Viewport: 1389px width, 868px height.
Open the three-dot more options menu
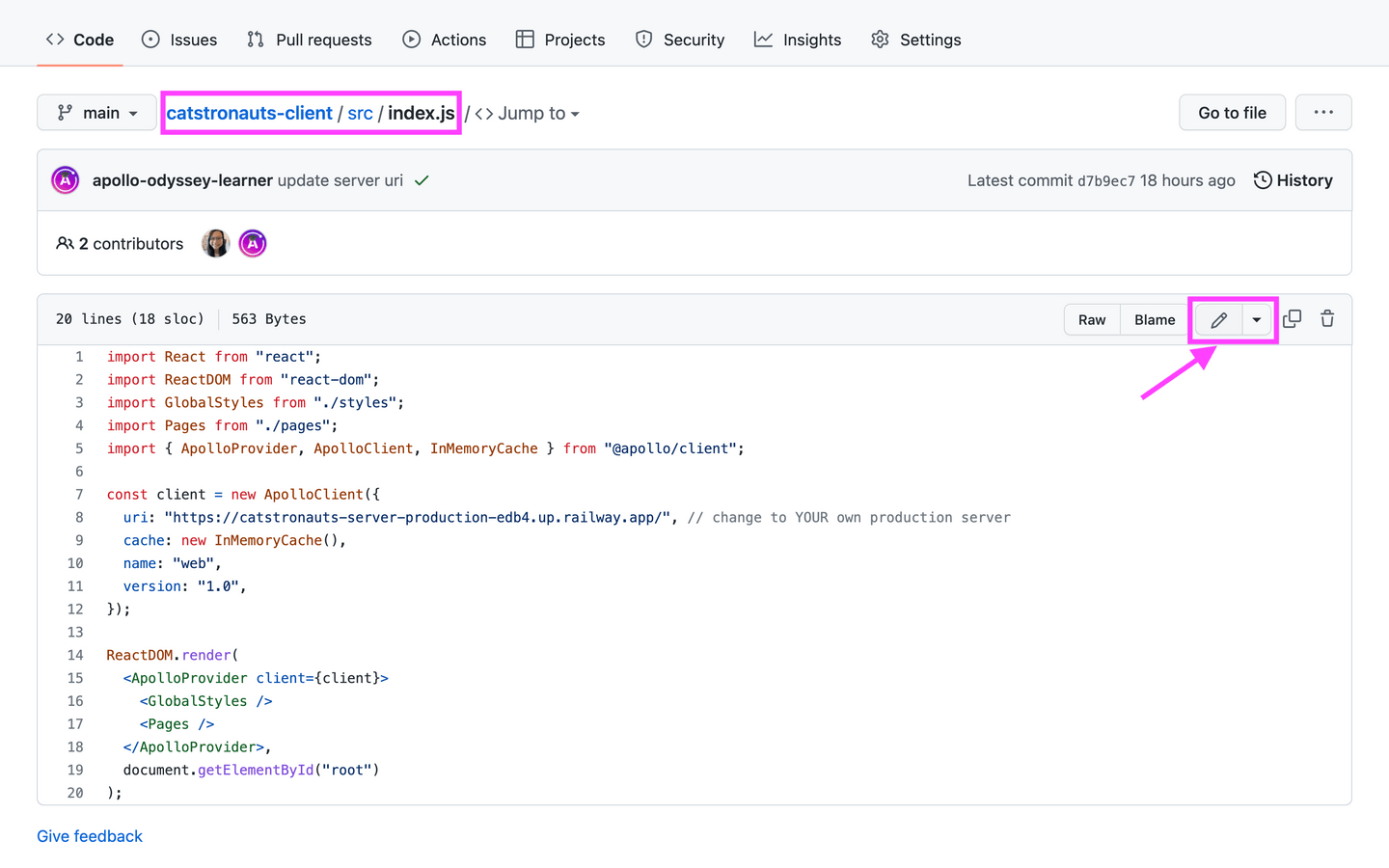(x=1322, y=113)
